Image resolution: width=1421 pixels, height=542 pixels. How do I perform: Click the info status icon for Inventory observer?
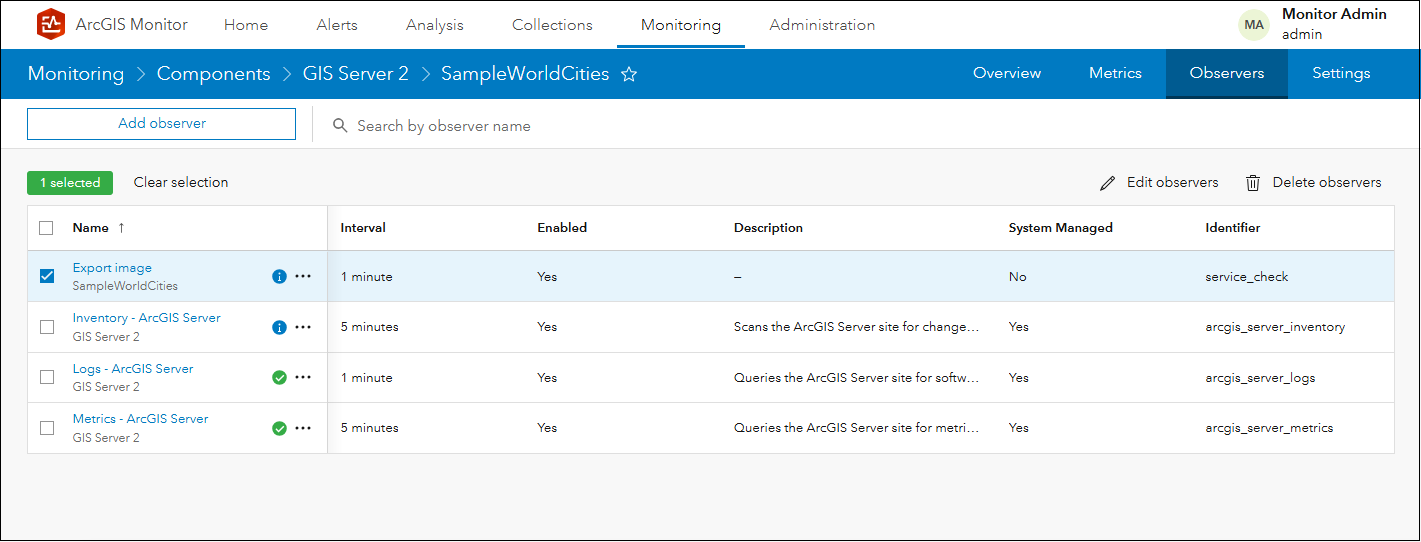280,327
